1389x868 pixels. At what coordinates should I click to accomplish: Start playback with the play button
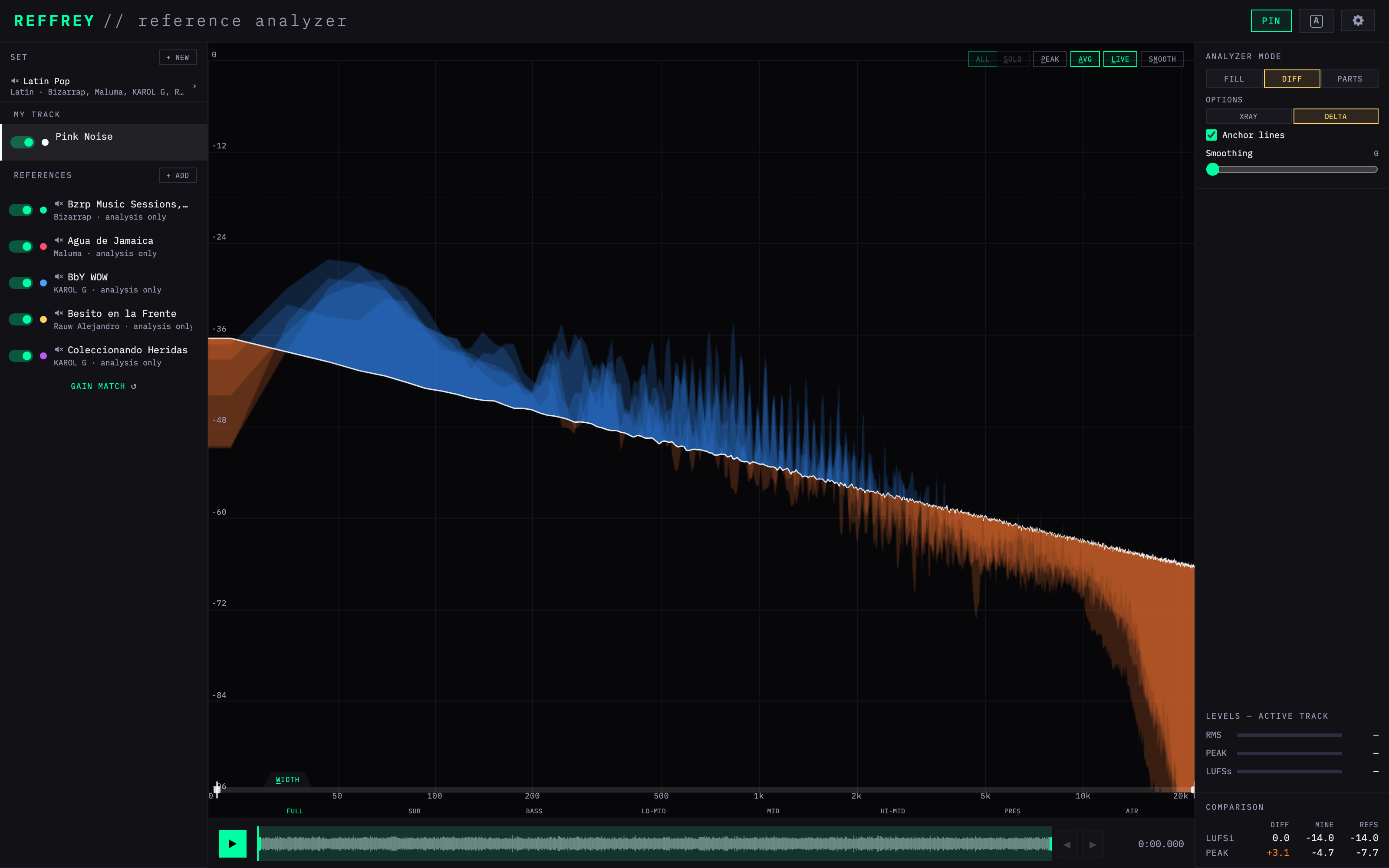[233, 843]
